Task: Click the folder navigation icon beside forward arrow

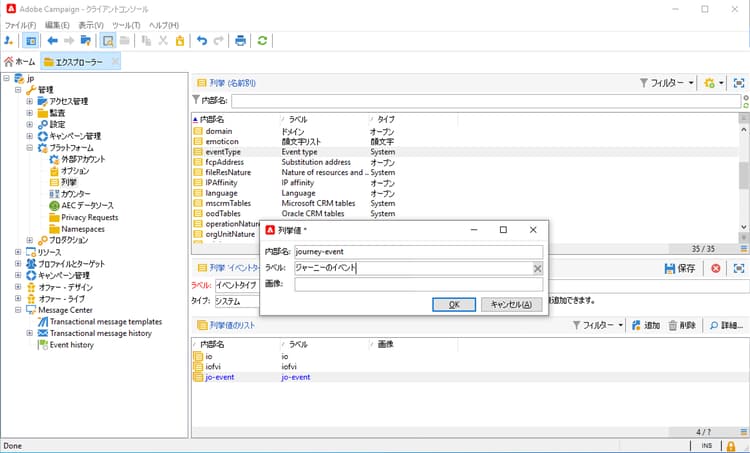Action: 86,41
